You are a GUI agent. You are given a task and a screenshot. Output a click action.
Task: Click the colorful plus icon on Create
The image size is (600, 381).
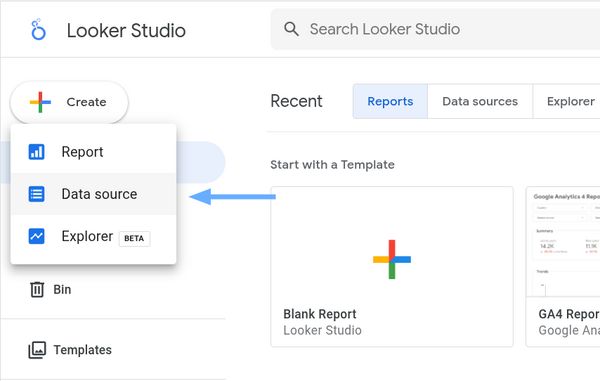pos(40,102)
